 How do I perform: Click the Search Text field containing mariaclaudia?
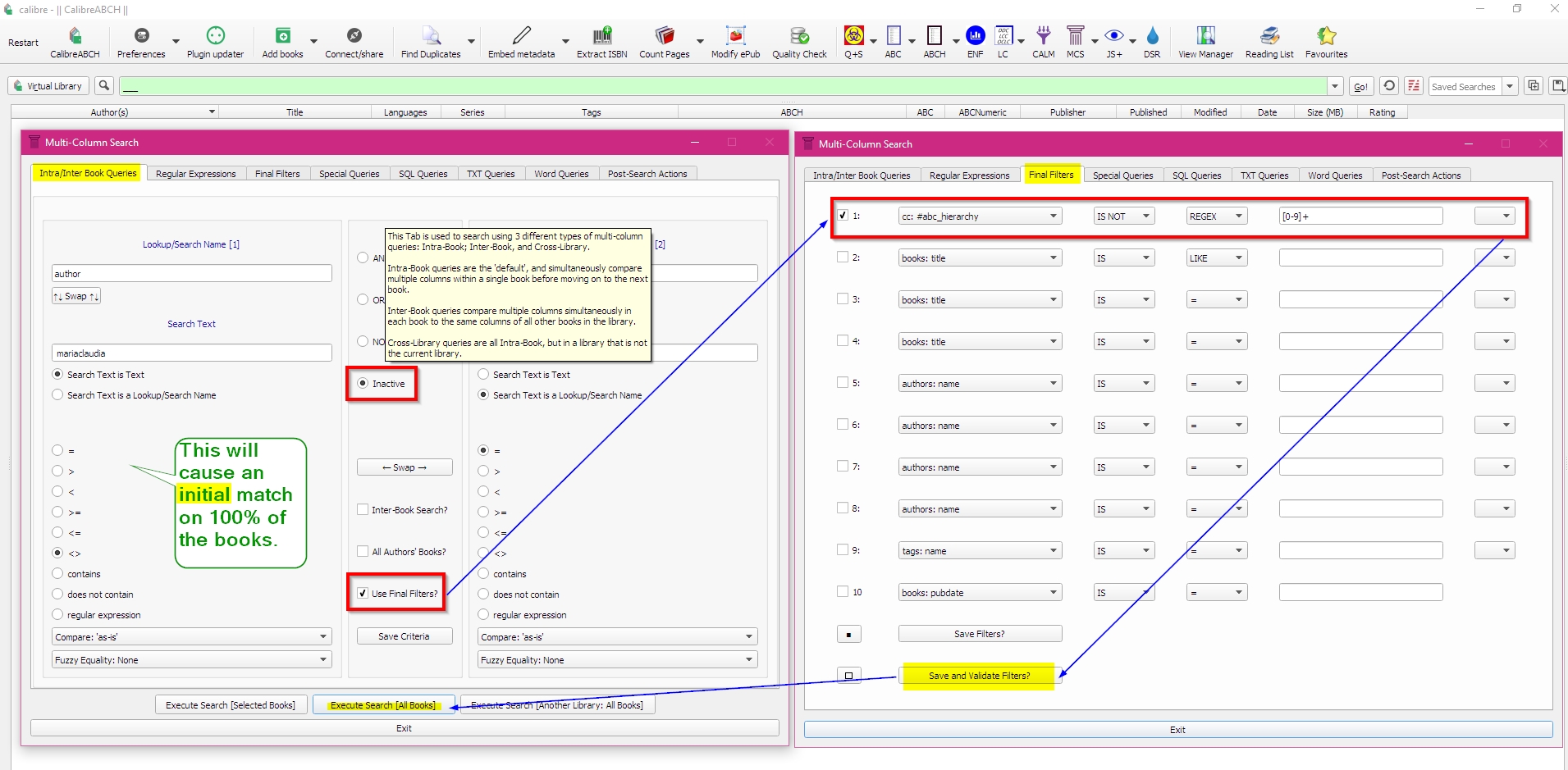[192, 353]
